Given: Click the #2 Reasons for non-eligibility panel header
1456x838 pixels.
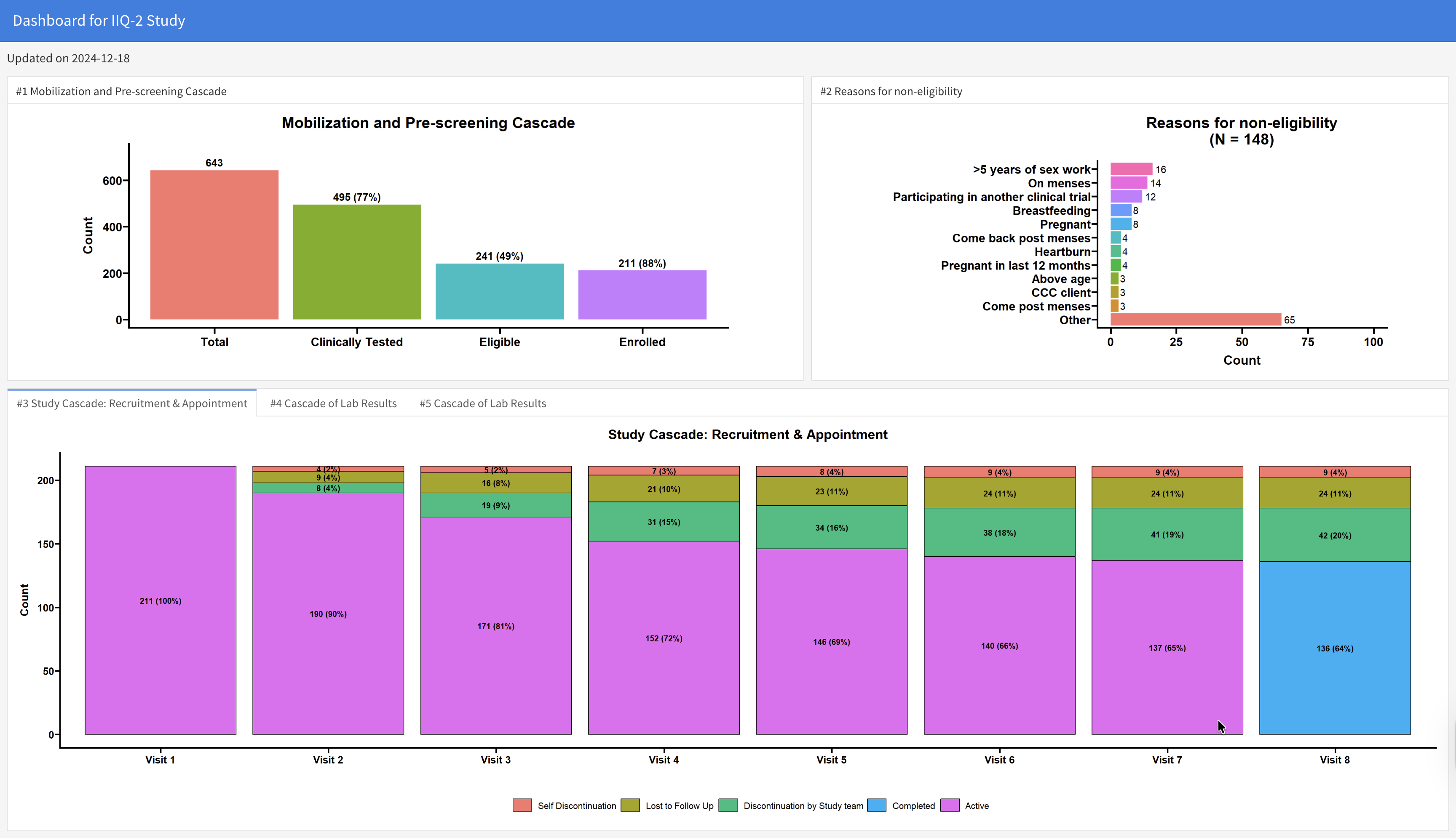Looking at the screenshot, I should tap(891, 91).
